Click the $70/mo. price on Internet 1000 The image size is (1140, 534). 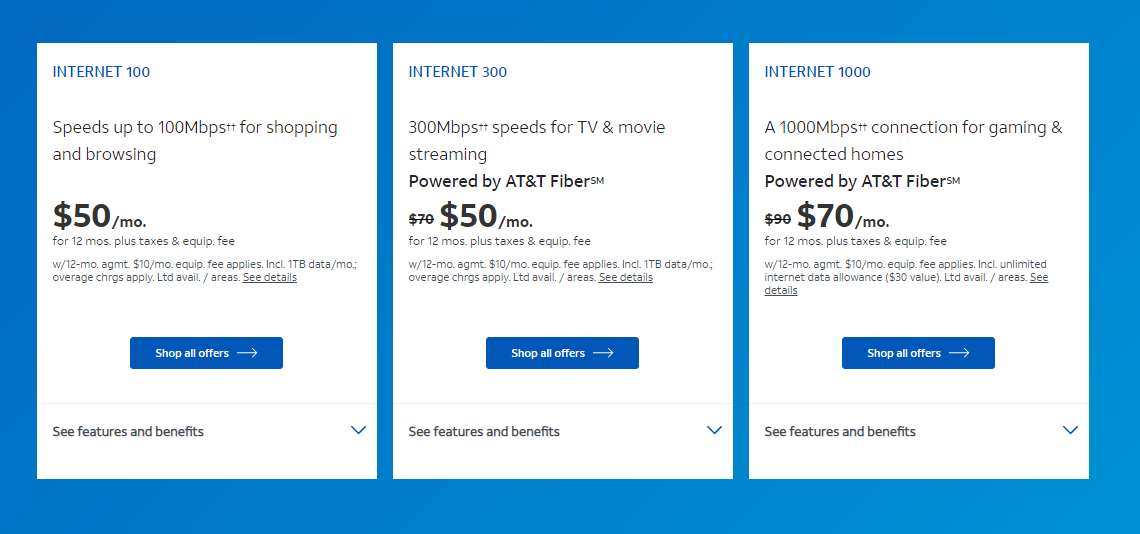point(842,216)
